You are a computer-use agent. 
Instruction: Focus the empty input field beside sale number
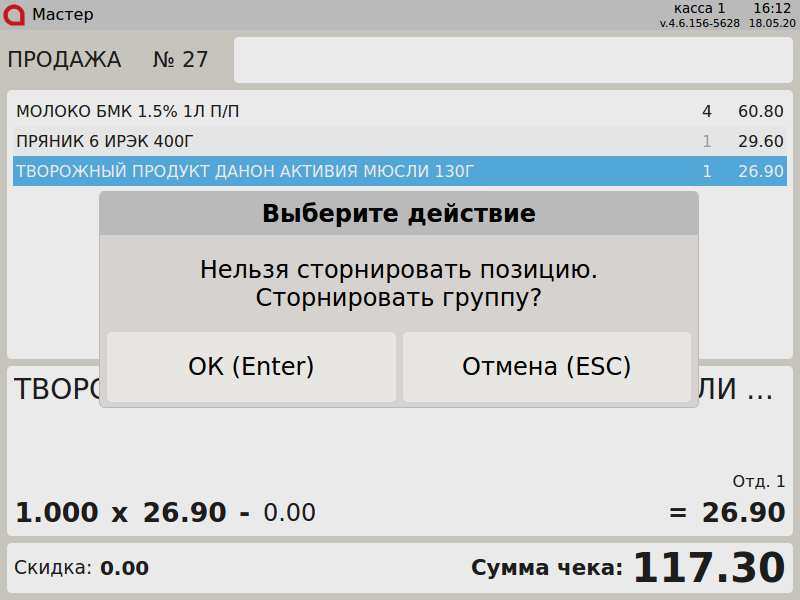coord(513,60)
